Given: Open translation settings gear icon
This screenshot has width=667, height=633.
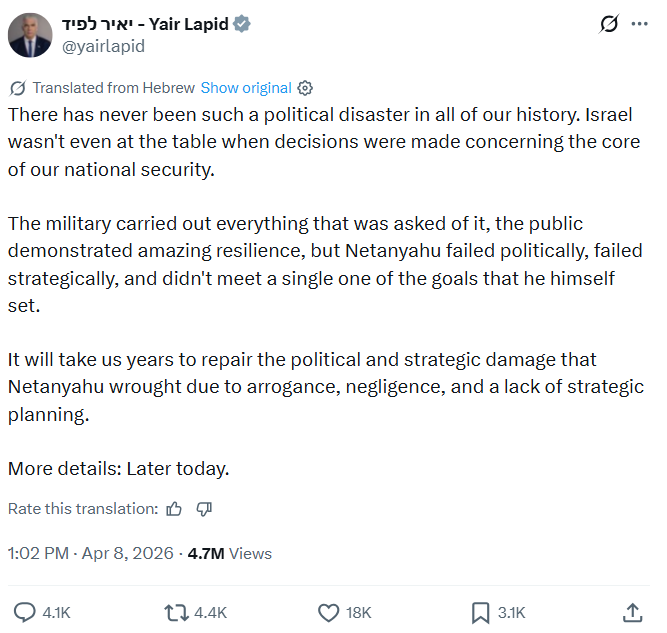Looking at the screenshot, I should 306,88.
